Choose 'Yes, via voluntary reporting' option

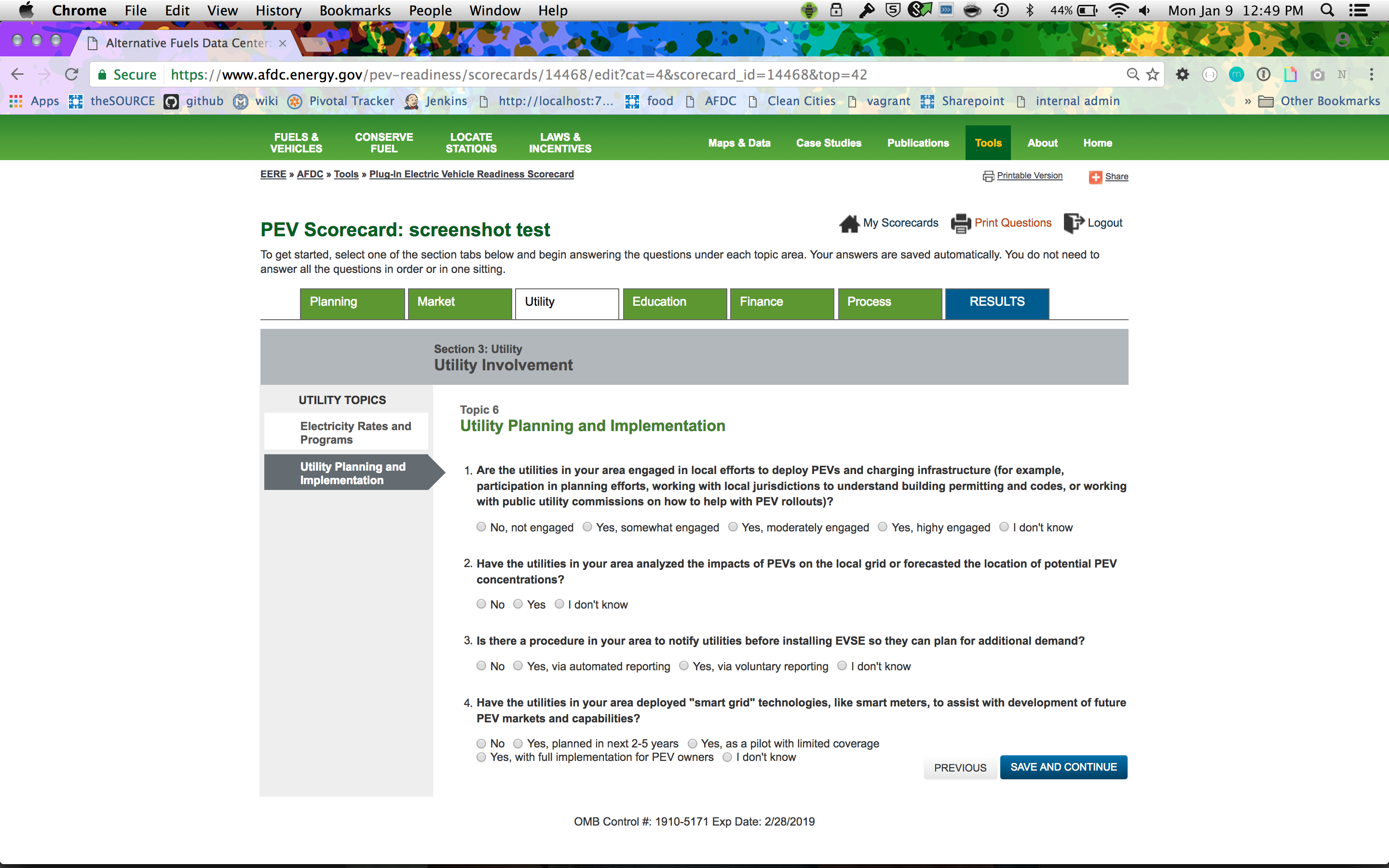[683, 666]
